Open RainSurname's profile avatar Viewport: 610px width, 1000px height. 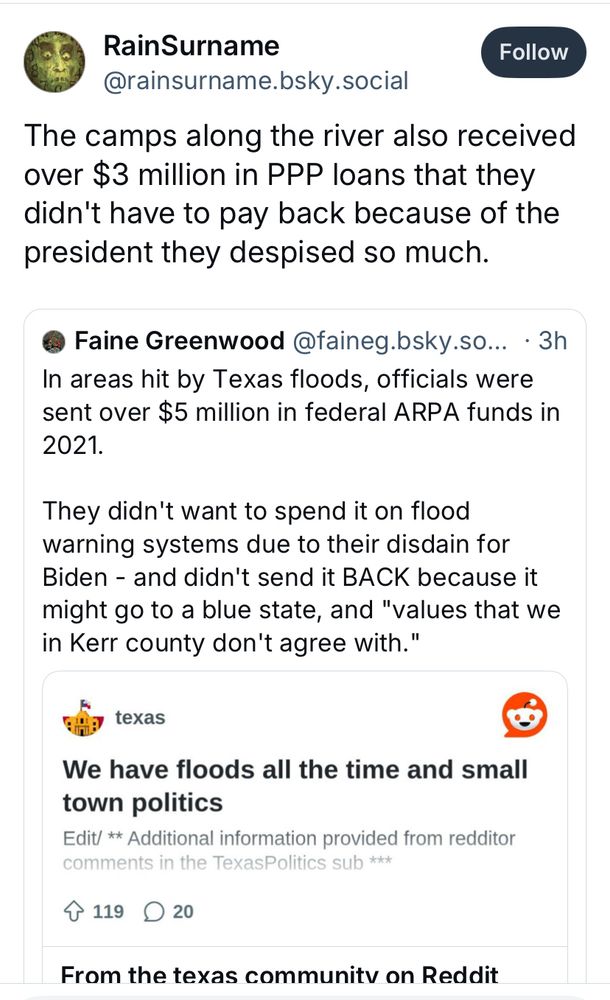54,61
